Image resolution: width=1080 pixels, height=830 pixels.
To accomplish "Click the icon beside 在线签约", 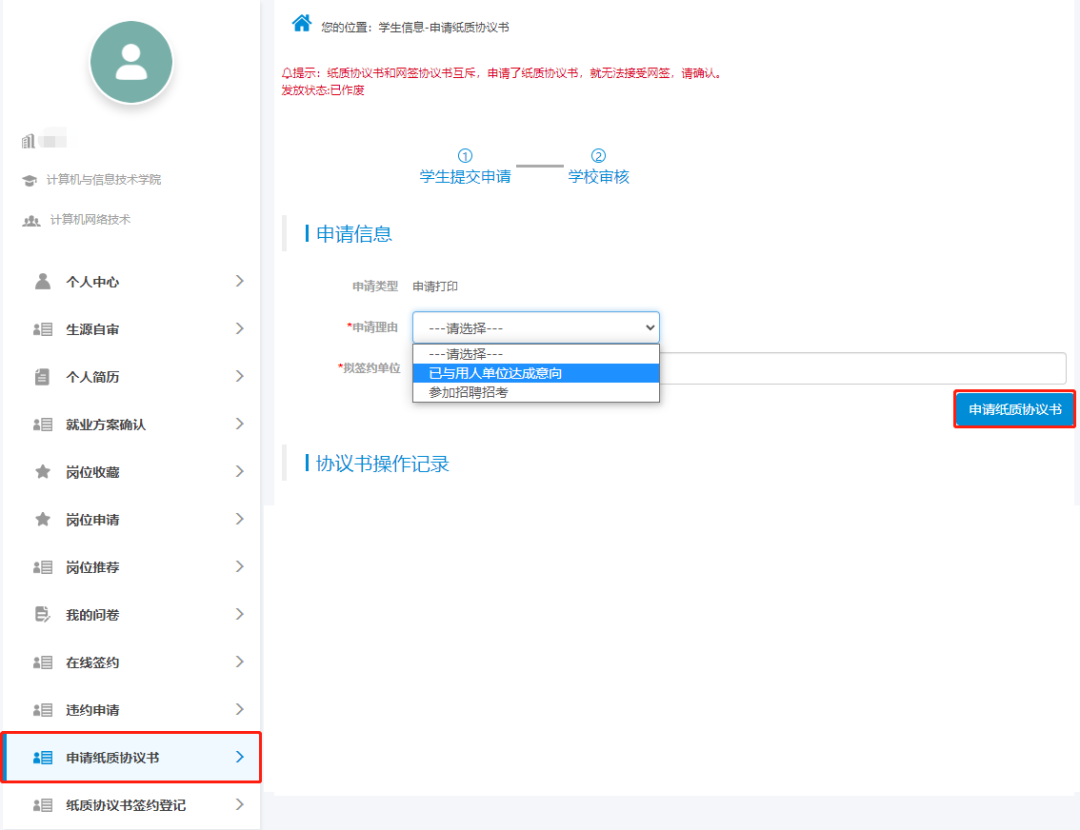I will 42,662.
